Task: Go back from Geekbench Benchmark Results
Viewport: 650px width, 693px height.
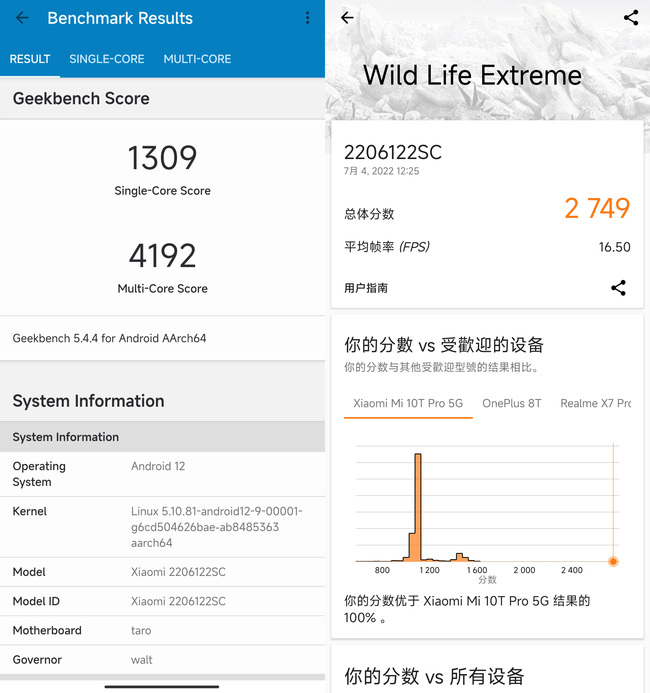Action: tap(22, 18)
